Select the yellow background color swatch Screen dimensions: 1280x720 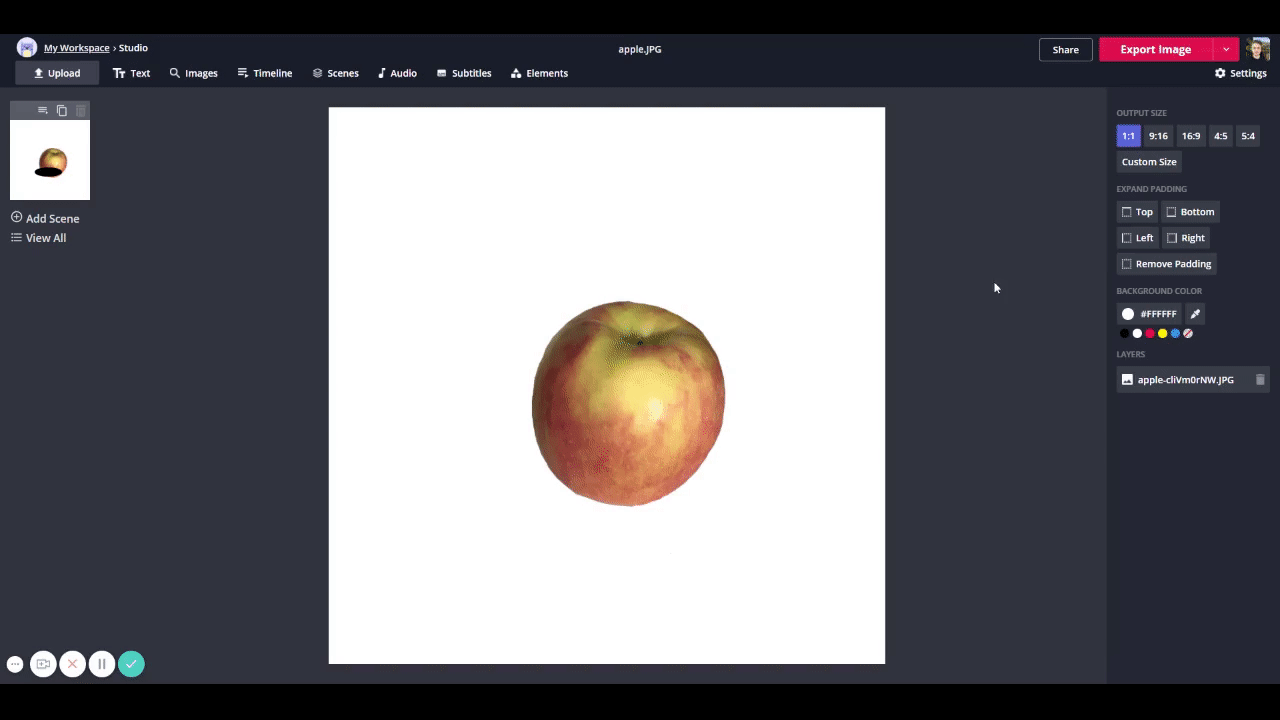point(1162,333)
